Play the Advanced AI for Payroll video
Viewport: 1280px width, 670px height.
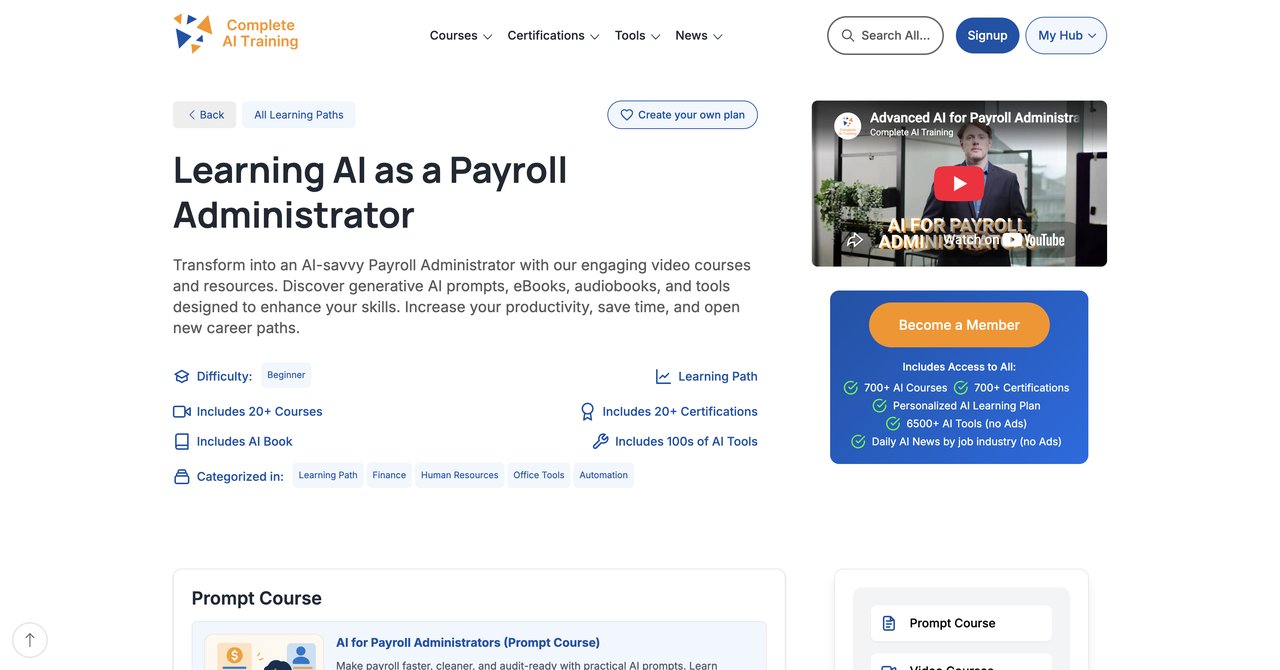coord(959,184)
